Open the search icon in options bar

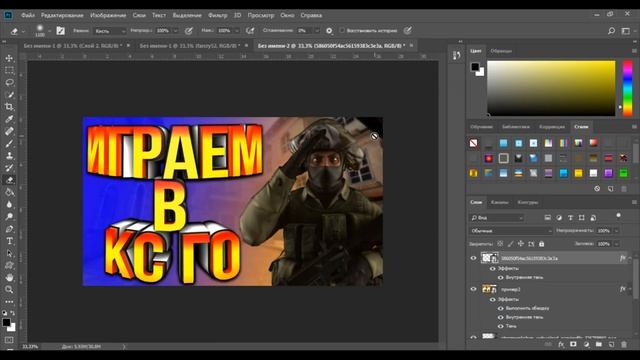point(611,31)
